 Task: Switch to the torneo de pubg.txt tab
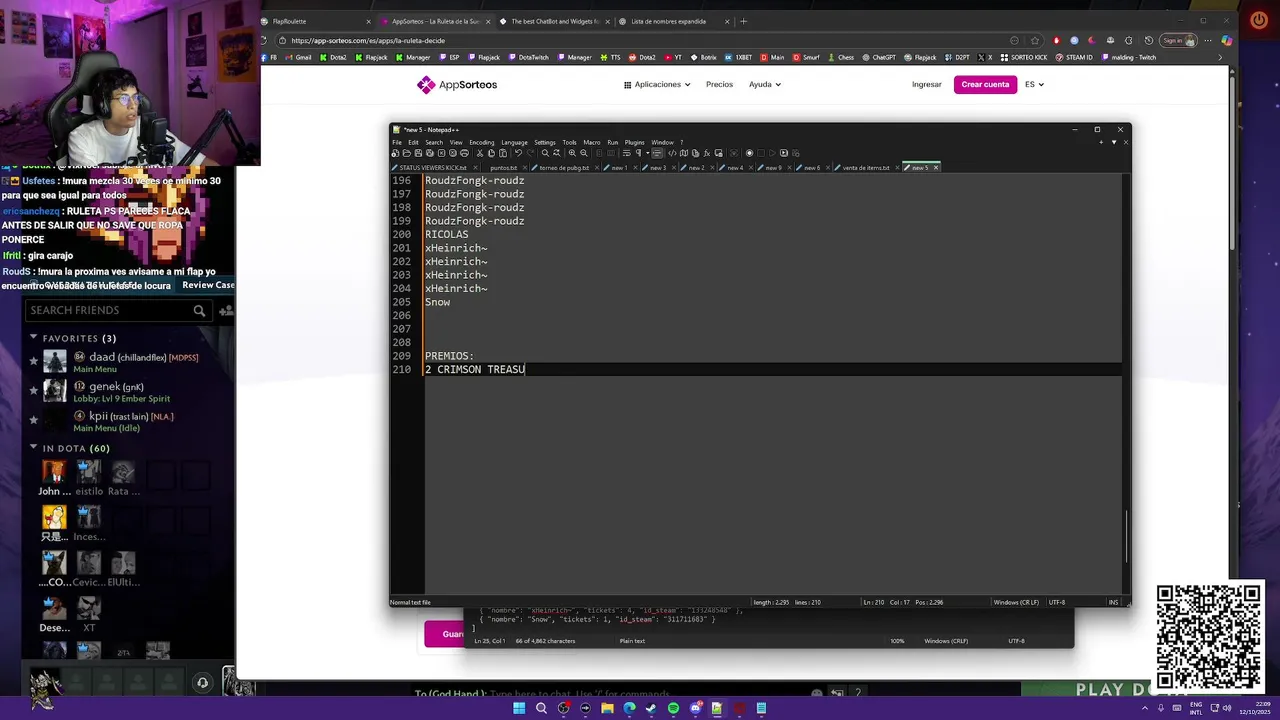tap(563, 168)
